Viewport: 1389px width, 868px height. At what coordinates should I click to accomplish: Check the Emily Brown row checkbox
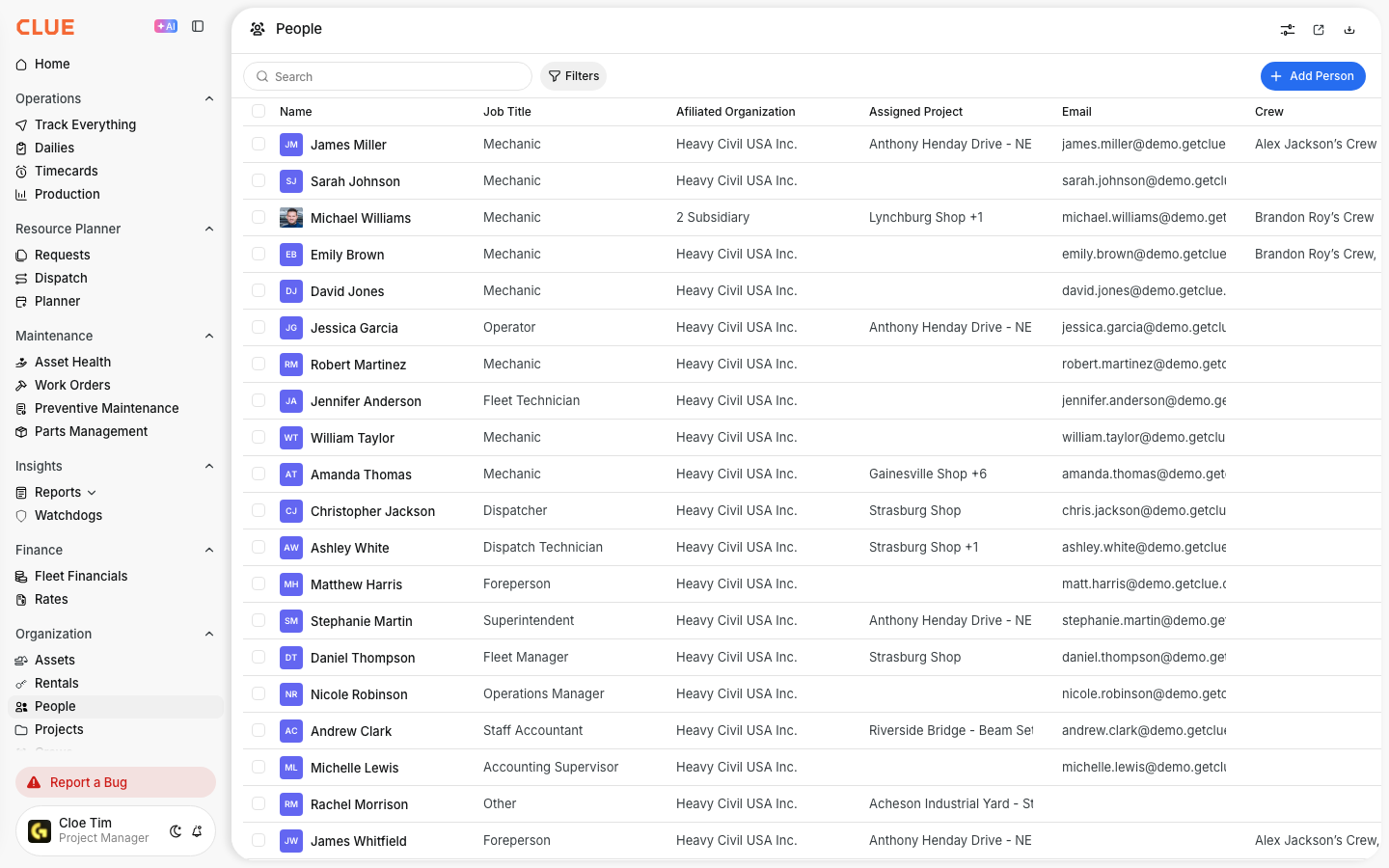pyautogui.click(x=259, y=254)
